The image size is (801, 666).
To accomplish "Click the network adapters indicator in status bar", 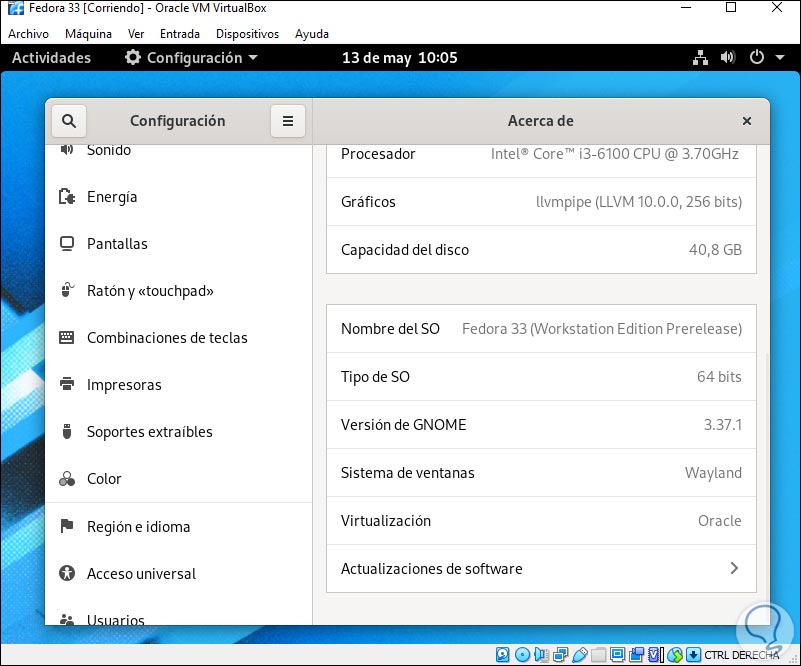I will click(561, 654).
